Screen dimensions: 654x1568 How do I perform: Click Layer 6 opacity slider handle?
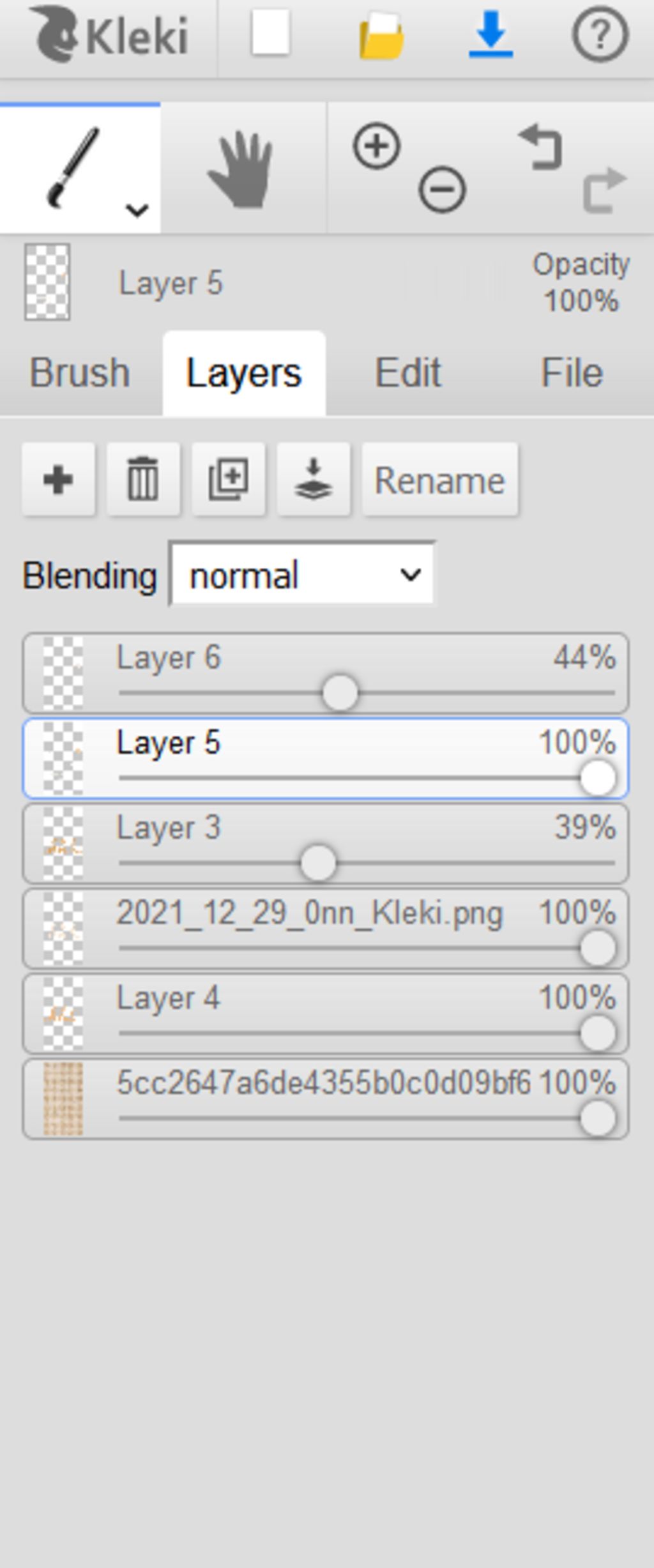point(340,692)
